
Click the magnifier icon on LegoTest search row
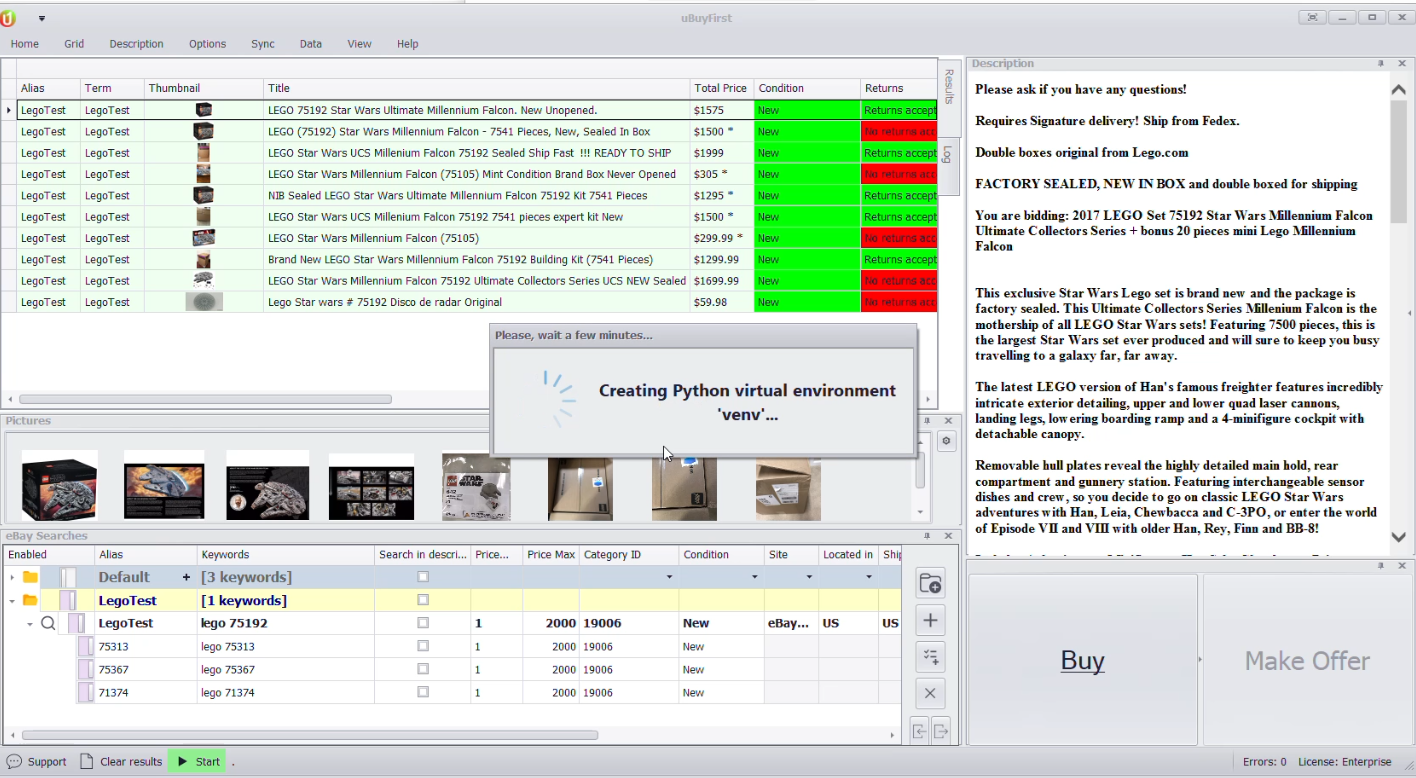point(47,623)
